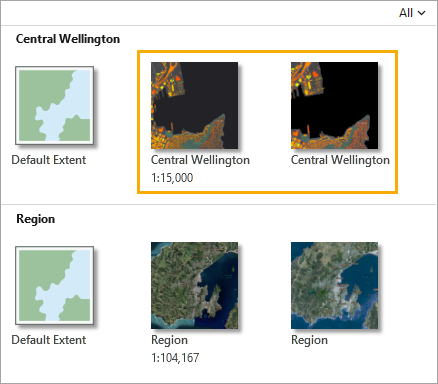Choose Central Wellington bookmark without scale
The height and width of the screenshot is (384, 438).
tap(334, 105)
